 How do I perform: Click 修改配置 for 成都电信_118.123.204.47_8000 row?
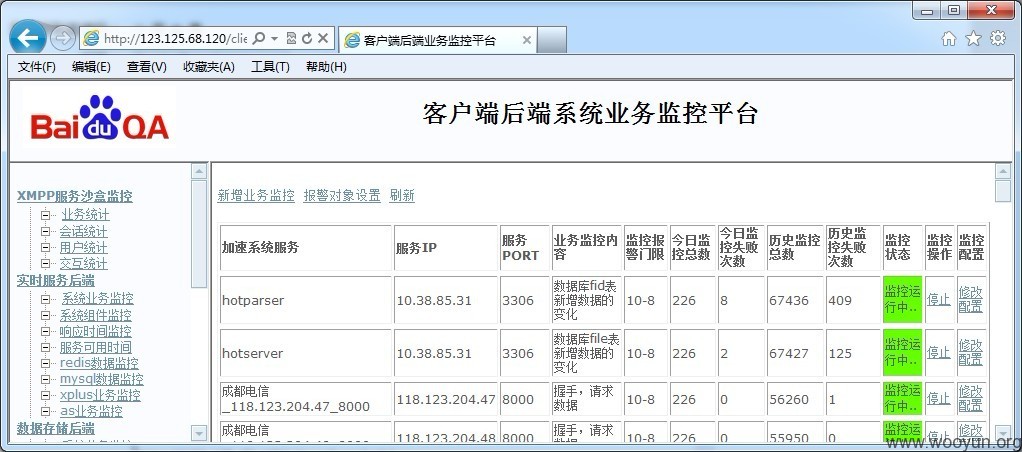point(971,399)
